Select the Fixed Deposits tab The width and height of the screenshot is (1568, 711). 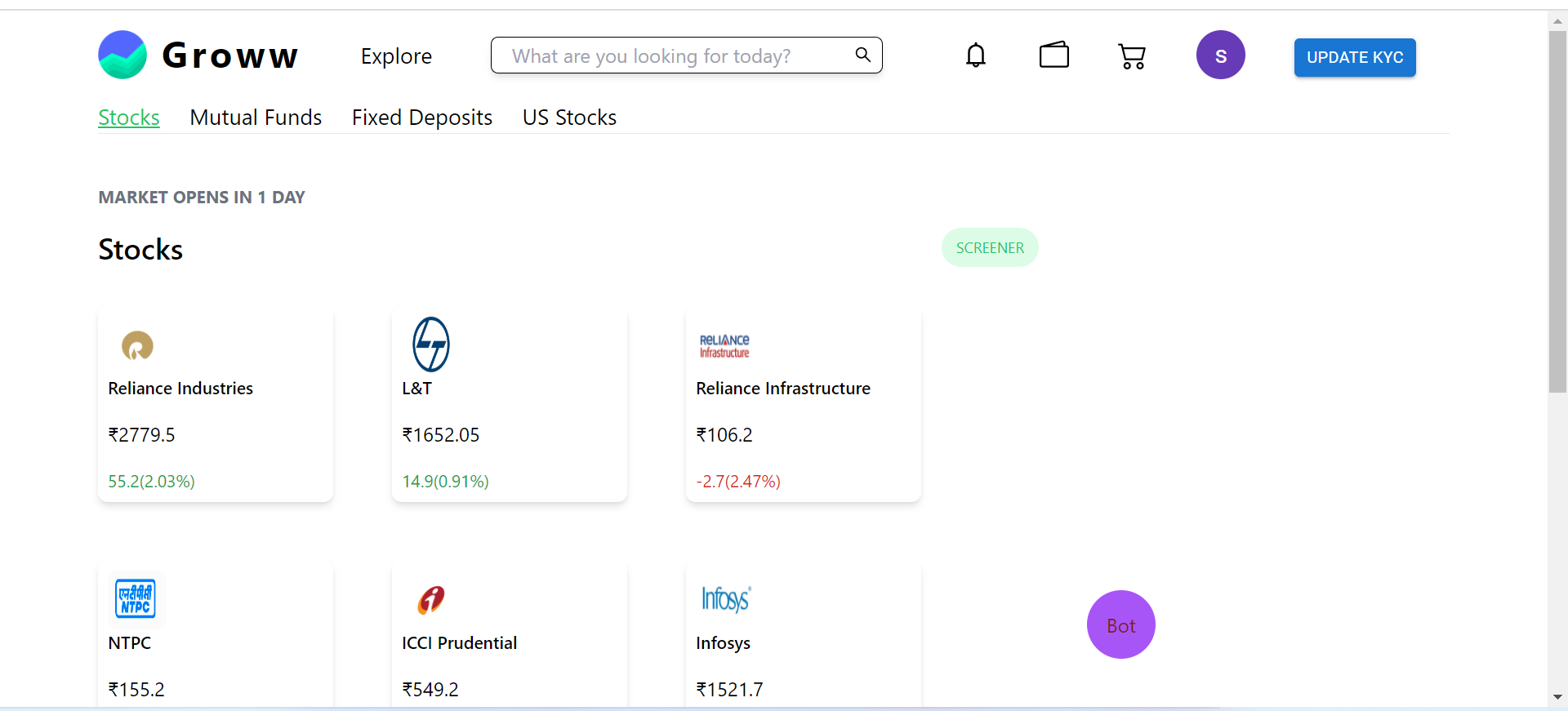coord(421,117)
